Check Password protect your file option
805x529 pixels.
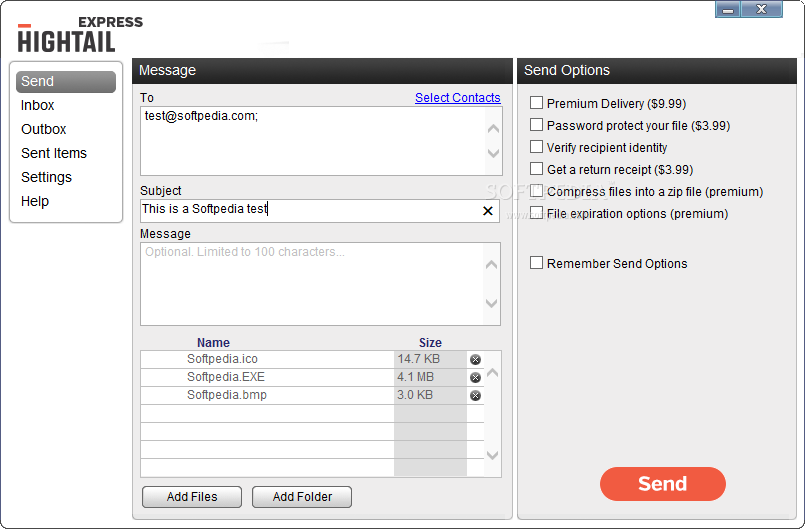[x=536, y=125]
